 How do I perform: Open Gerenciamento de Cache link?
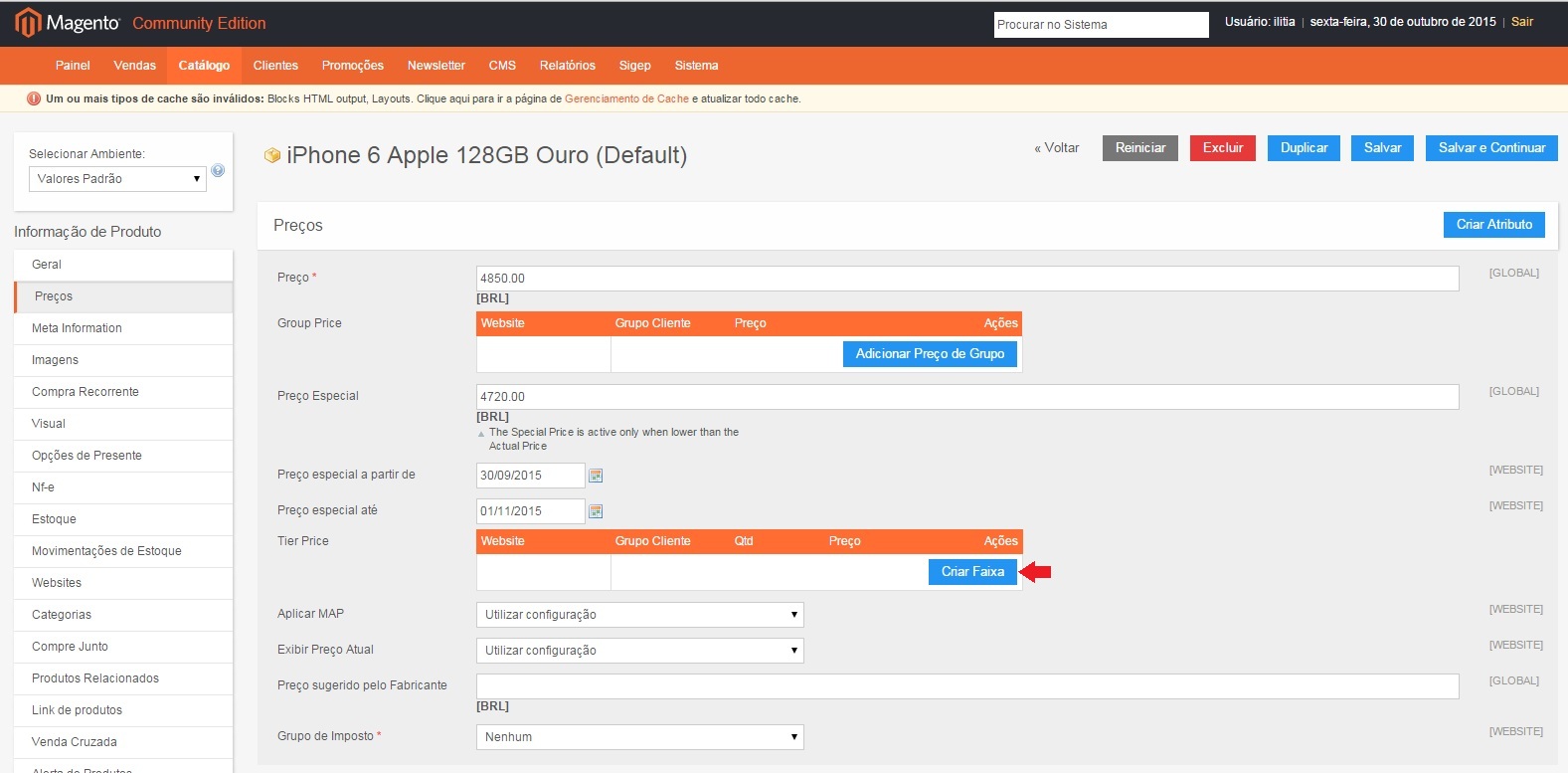(x=626, y=98)
